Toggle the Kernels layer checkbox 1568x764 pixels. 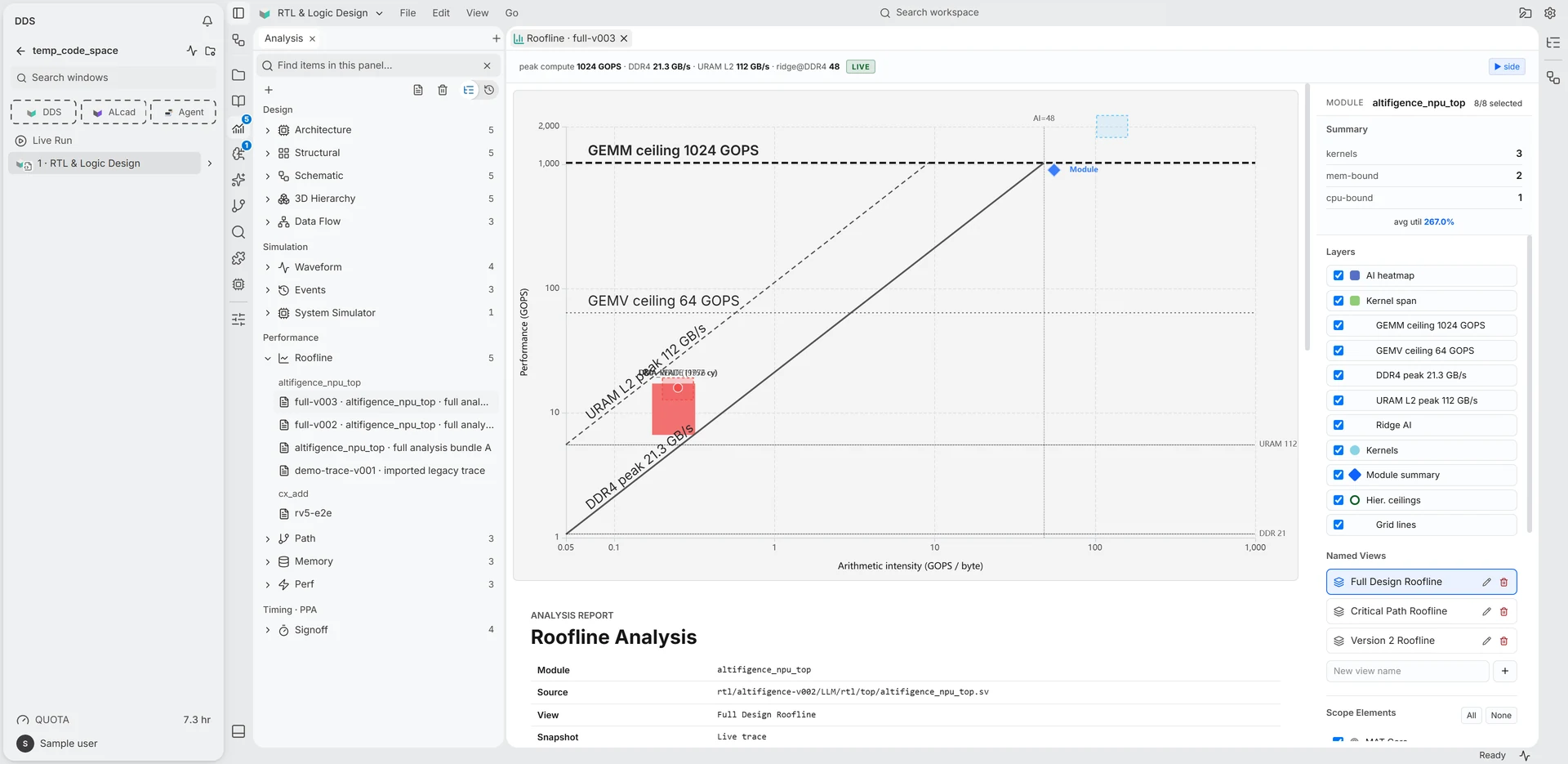(1339, 450)
